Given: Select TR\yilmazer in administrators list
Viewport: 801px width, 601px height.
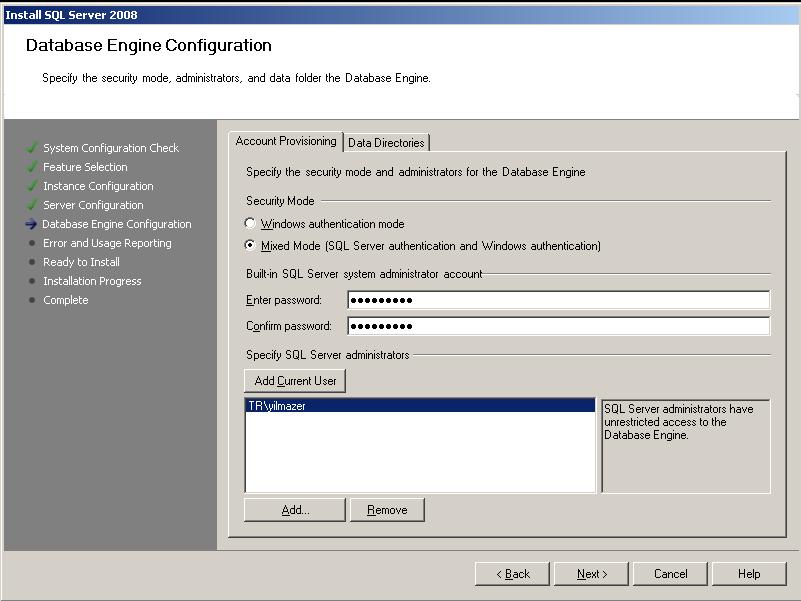Looking at the screenshot, I should click(420, 406).
